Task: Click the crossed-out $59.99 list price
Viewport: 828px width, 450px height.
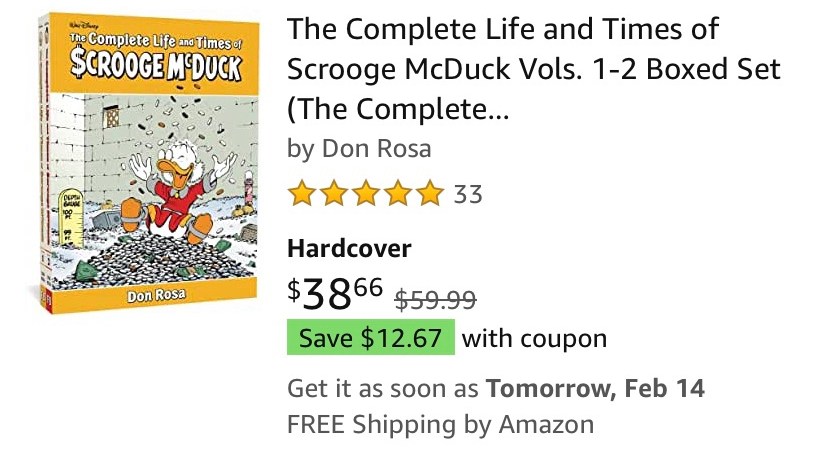Action: [x=435, y=299]
